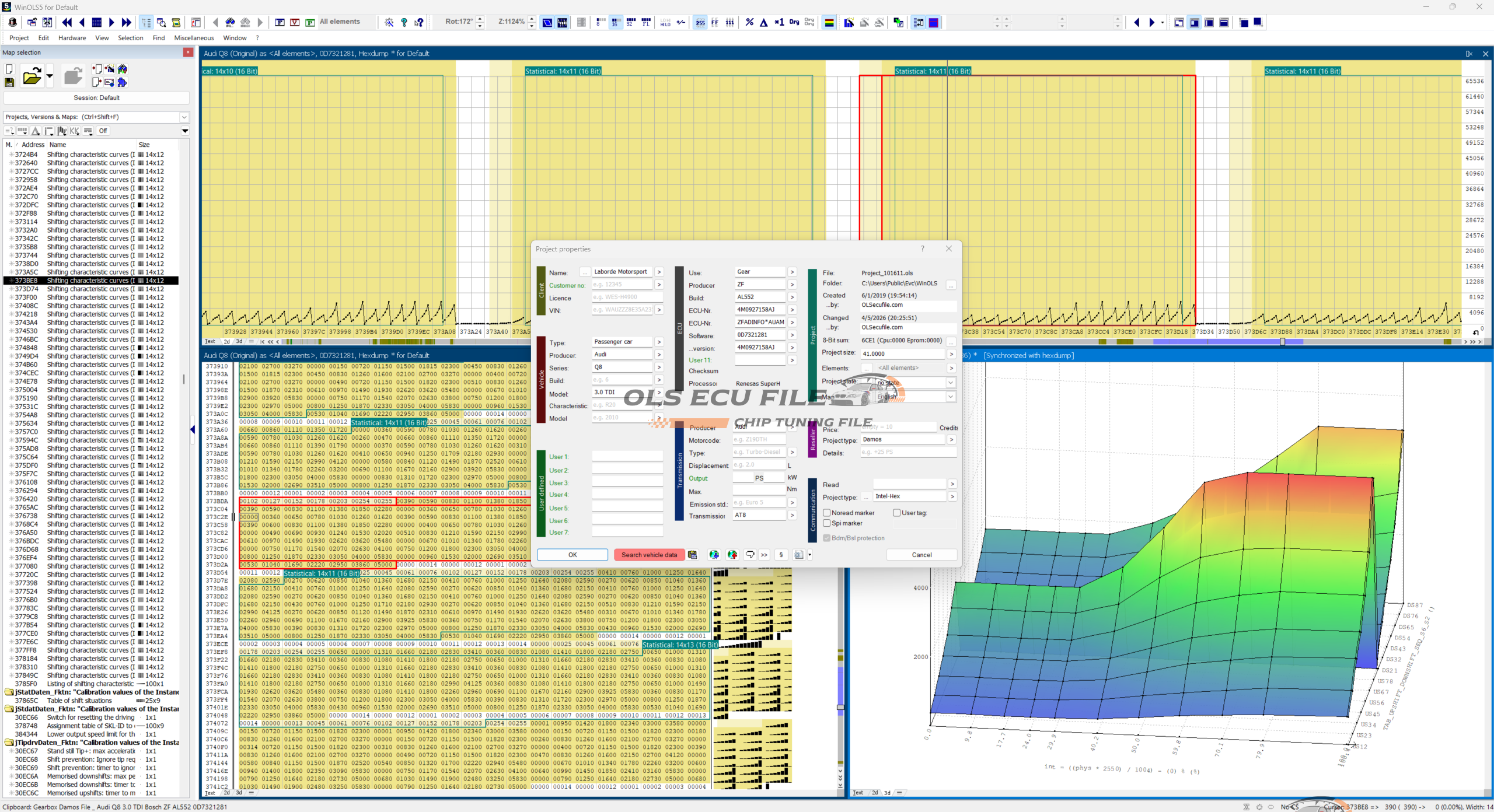Click the percent difference display icon
This screenshot has height=812, width=1494.
tap(749, 22)
